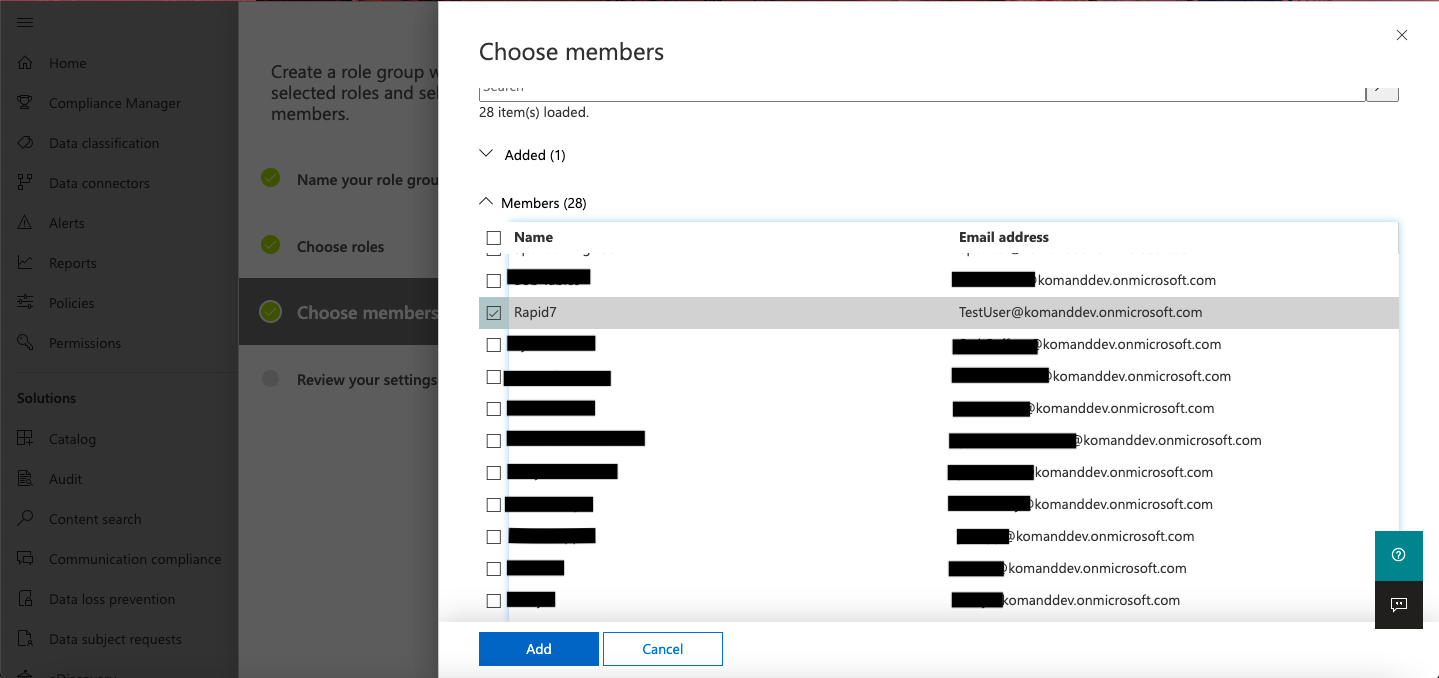1439x678 pixels.
Task: Open Permissions in the left navigation
Action: coord(84,343)
